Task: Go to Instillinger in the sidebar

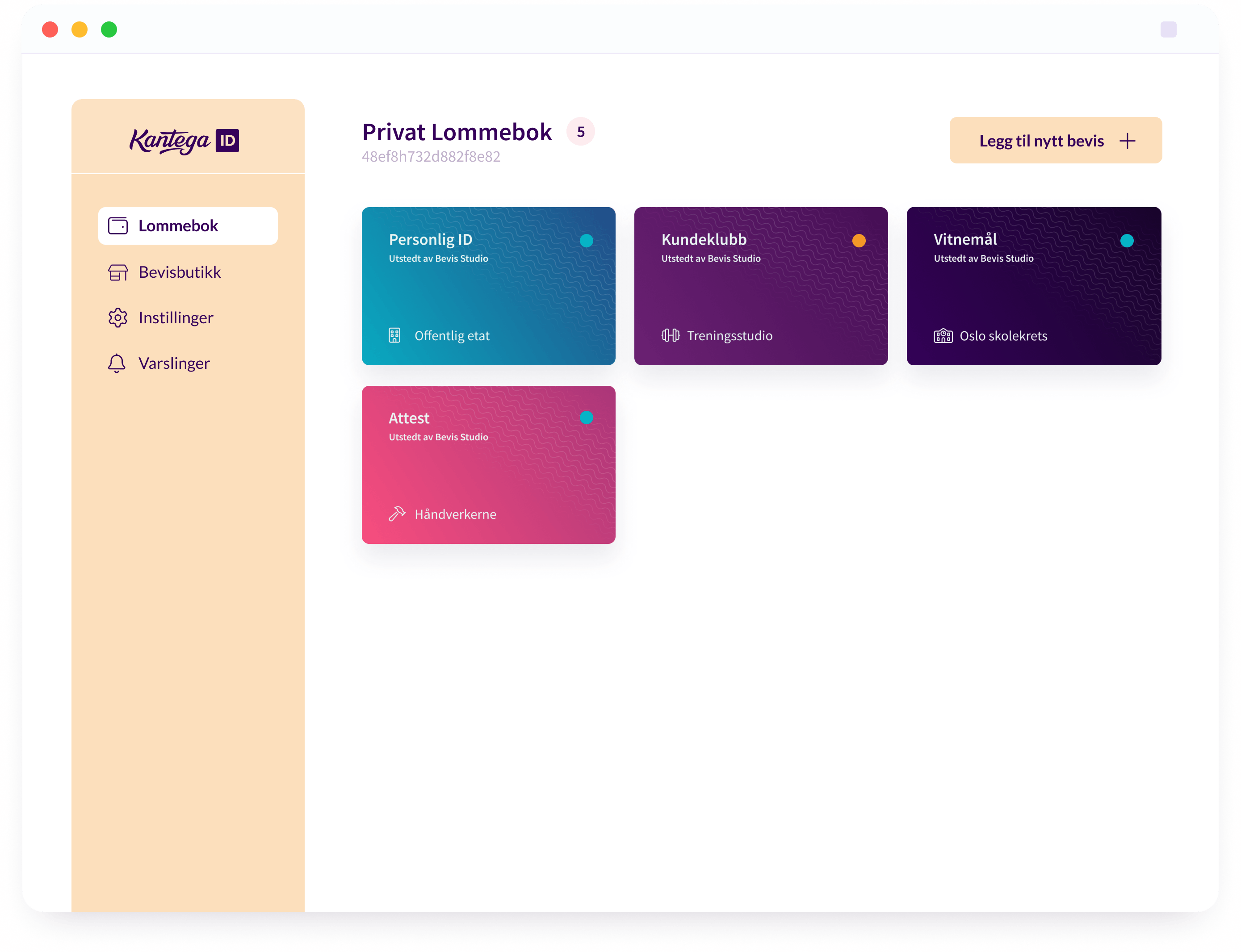Action: (176, 318)
